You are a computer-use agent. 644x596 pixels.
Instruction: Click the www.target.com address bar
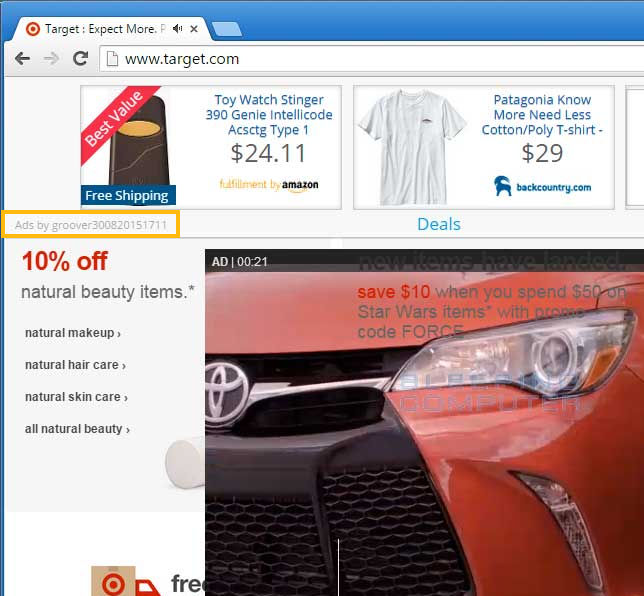(372, 59)
